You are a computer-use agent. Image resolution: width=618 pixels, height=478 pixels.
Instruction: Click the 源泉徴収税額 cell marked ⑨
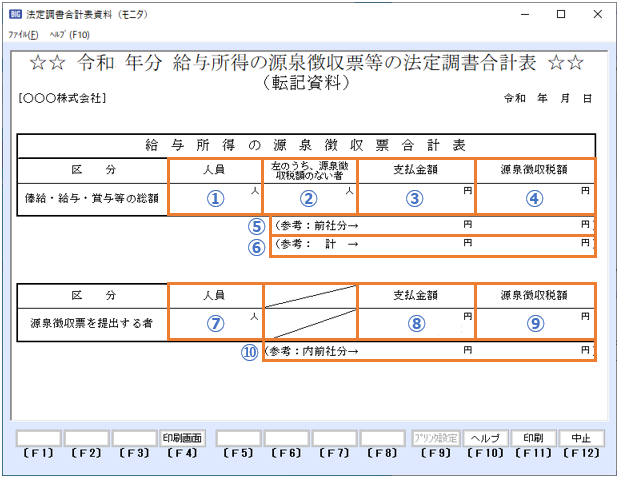coord(534,323)
